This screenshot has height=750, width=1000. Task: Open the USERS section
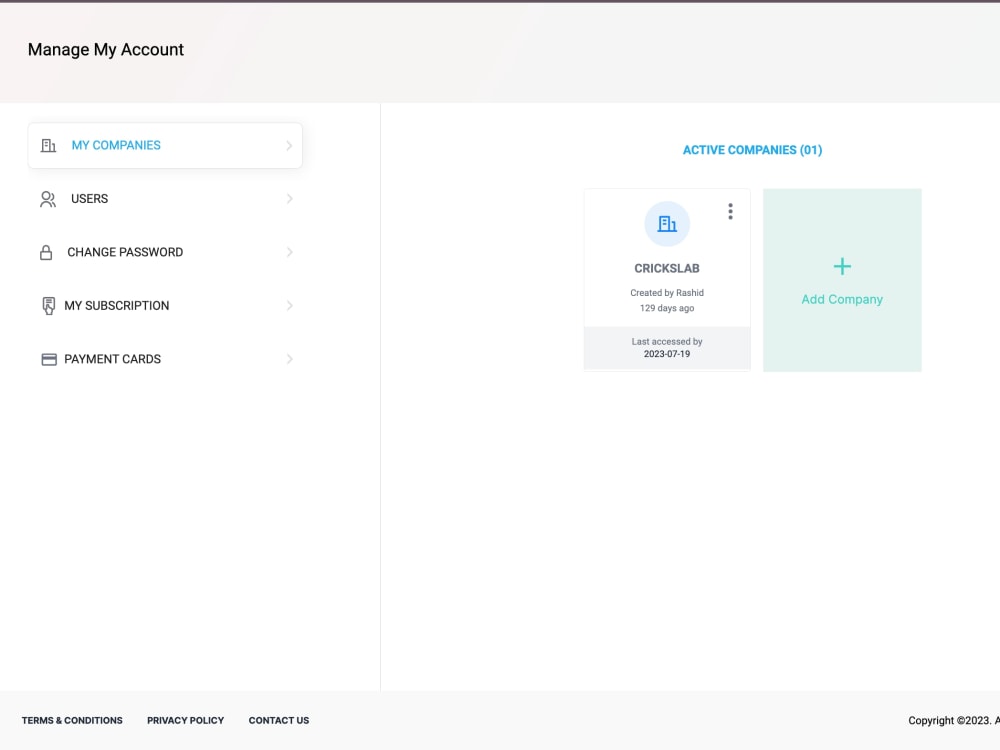tap(165, 199)
